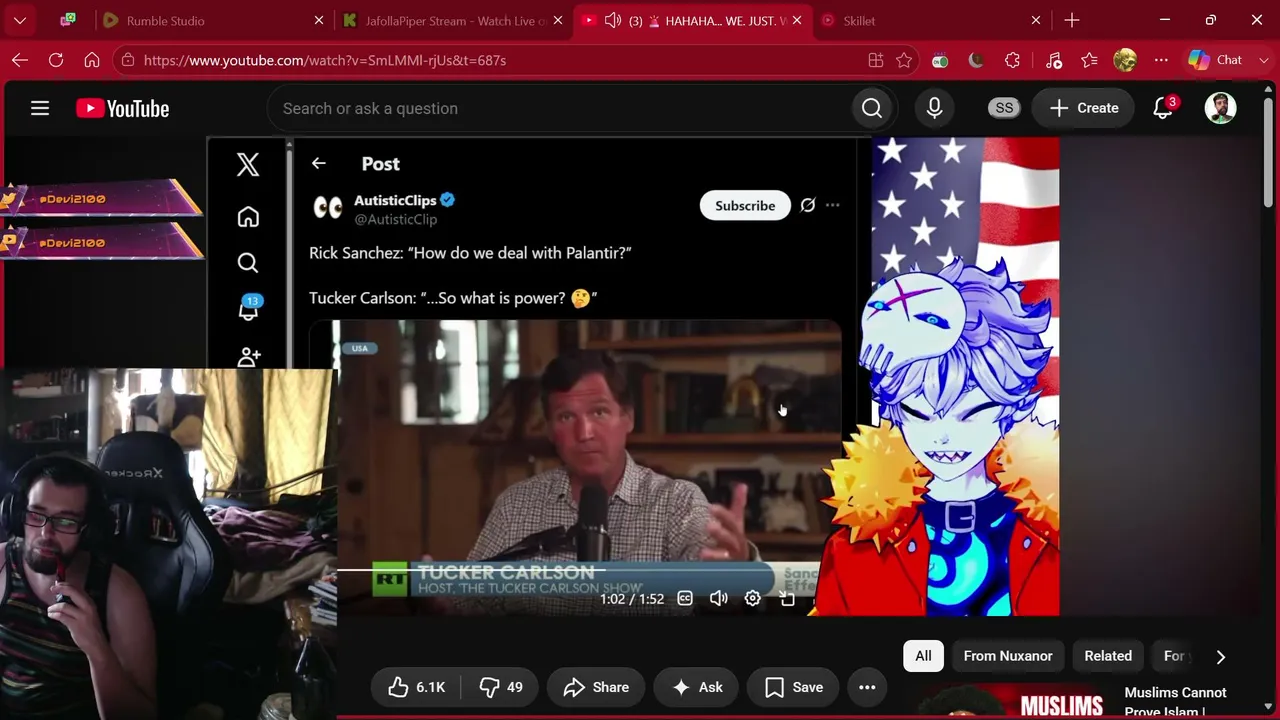The width and height of the screenshot is (1280, 720).
Task: Toggle closed captions on the video
Action: [685, 598]
